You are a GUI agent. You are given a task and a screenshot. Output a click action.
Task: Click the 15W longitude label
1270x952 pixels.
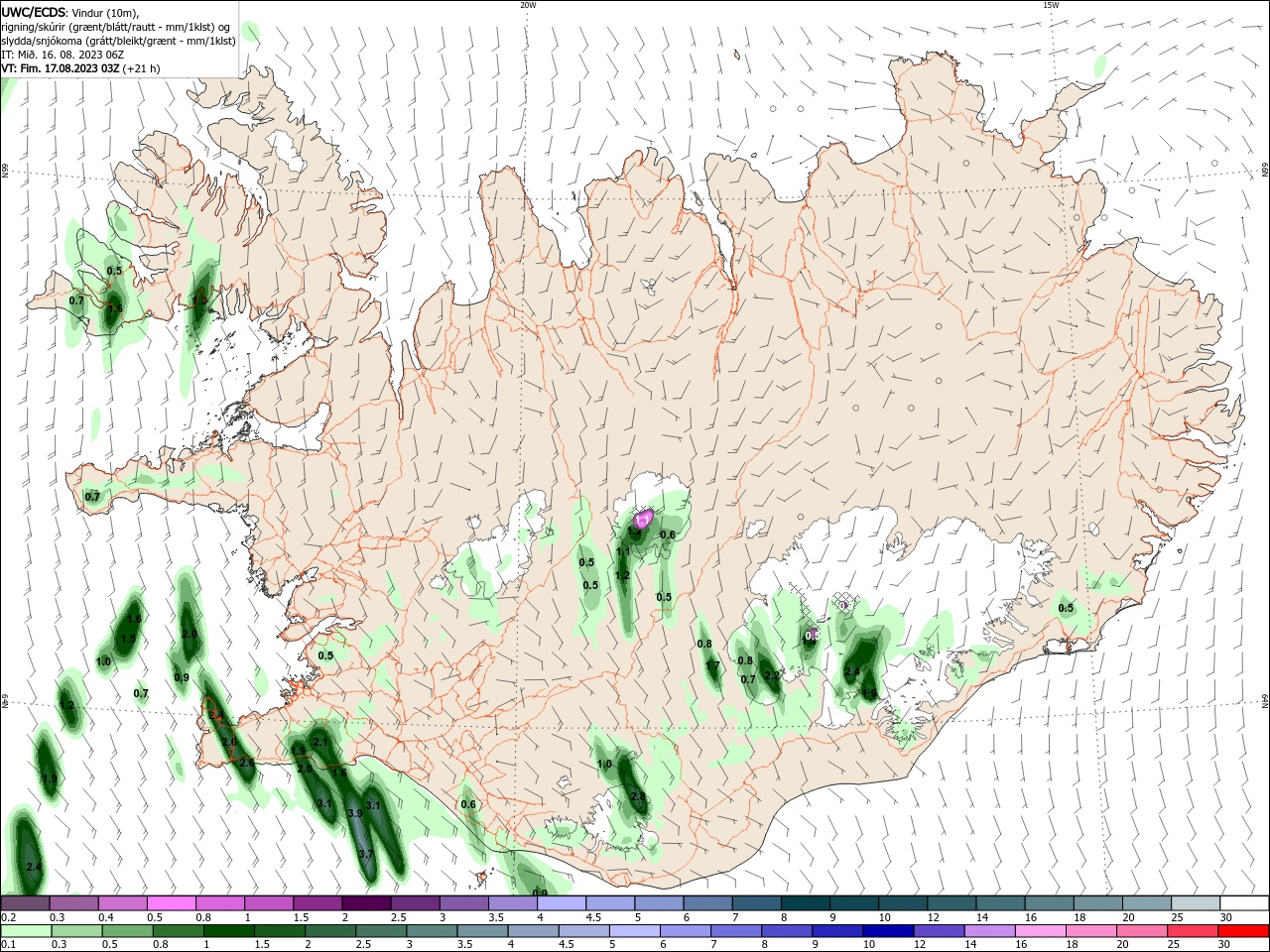[x=1051, y=5]
